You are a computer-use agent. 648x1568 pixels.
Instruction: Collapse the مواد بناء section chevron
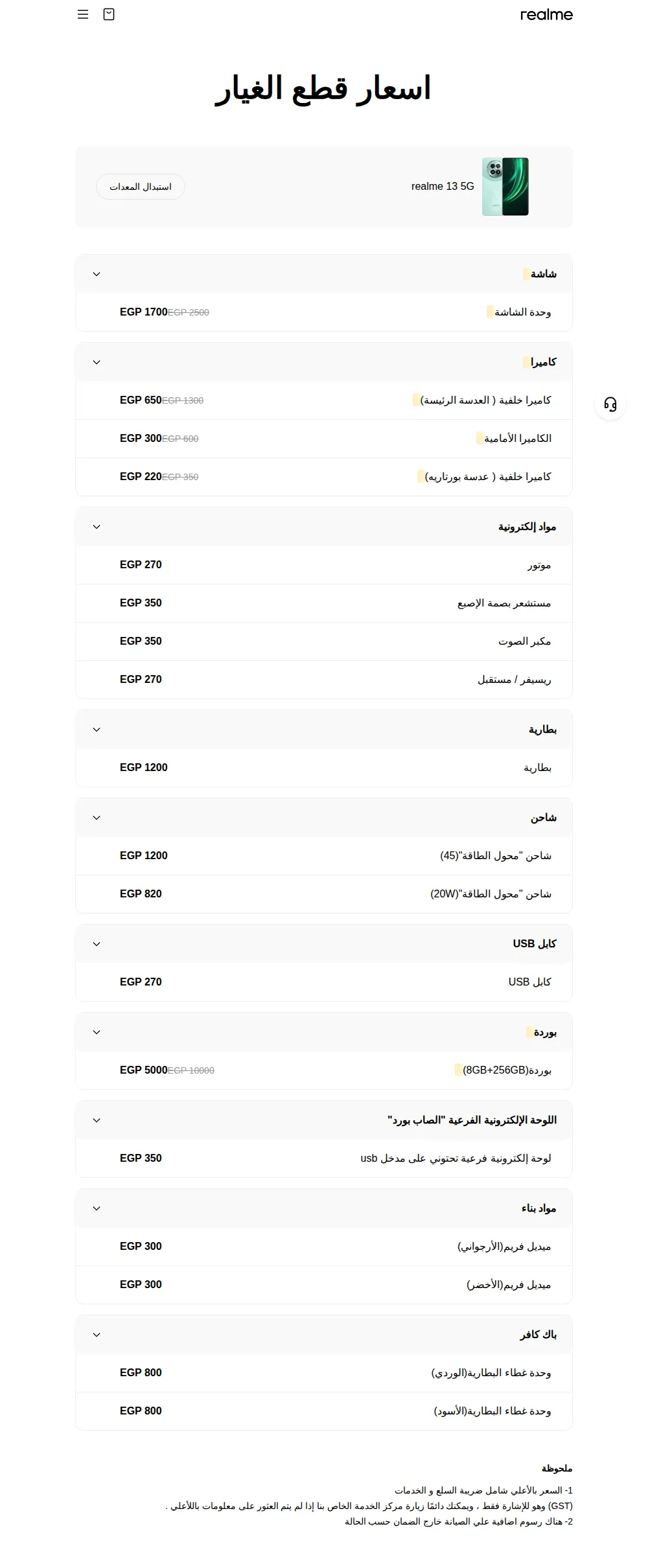coord(97,1208)
